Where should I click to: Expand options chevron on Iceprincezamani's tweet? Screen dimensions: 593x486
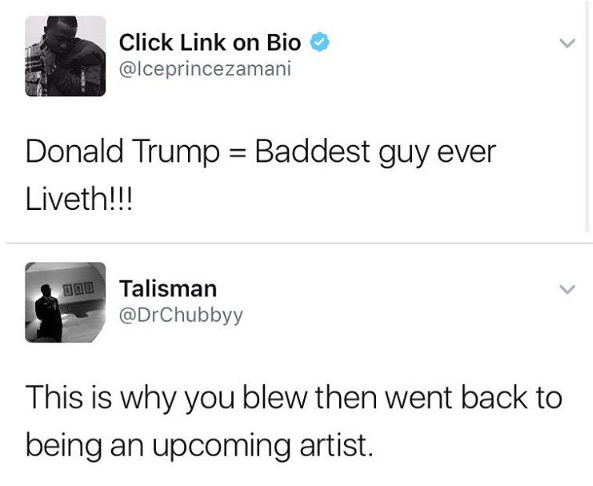pyautogui.click(x=567, y=43)
